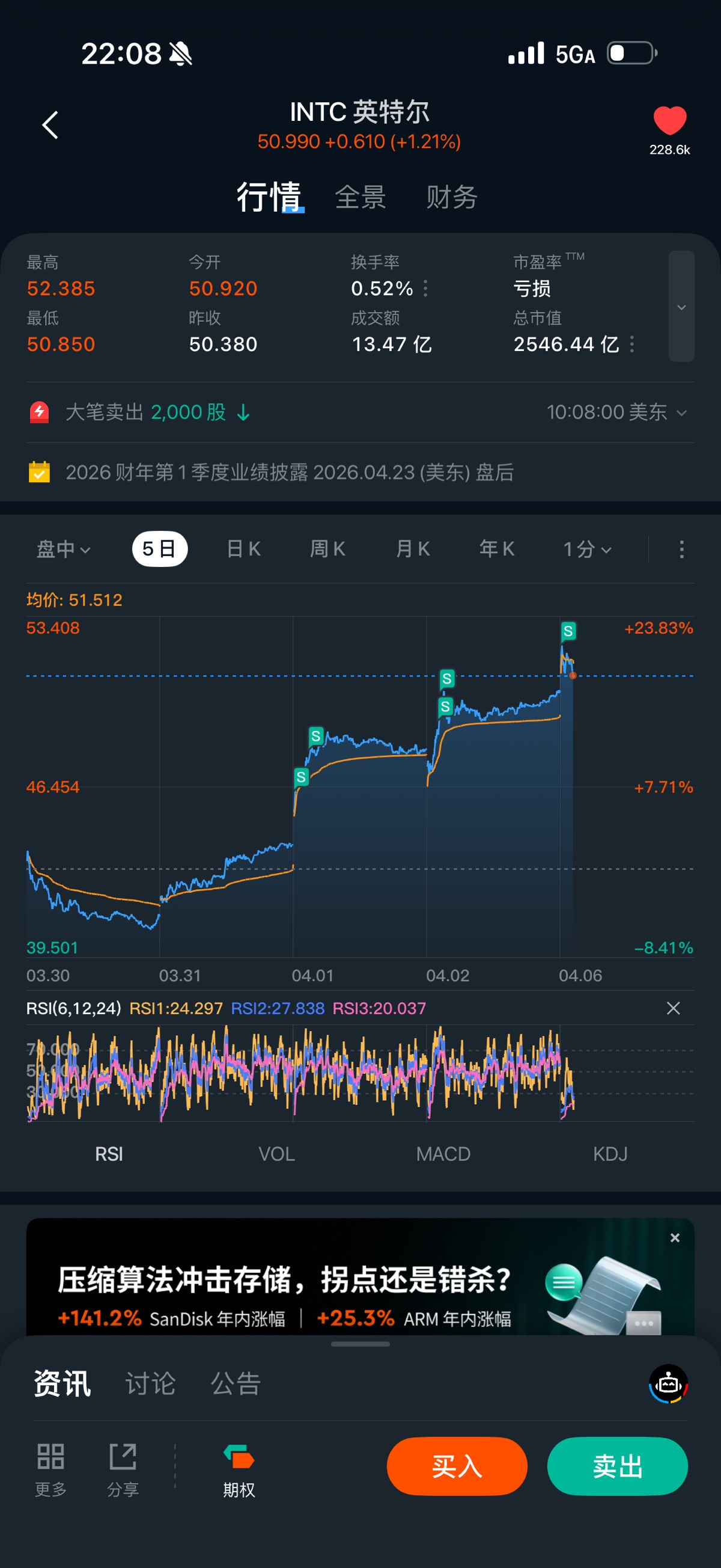Viewport: 721px width, 1568px height.
Task: Close the RSI indicator panel
Action: pos(673,1008)
